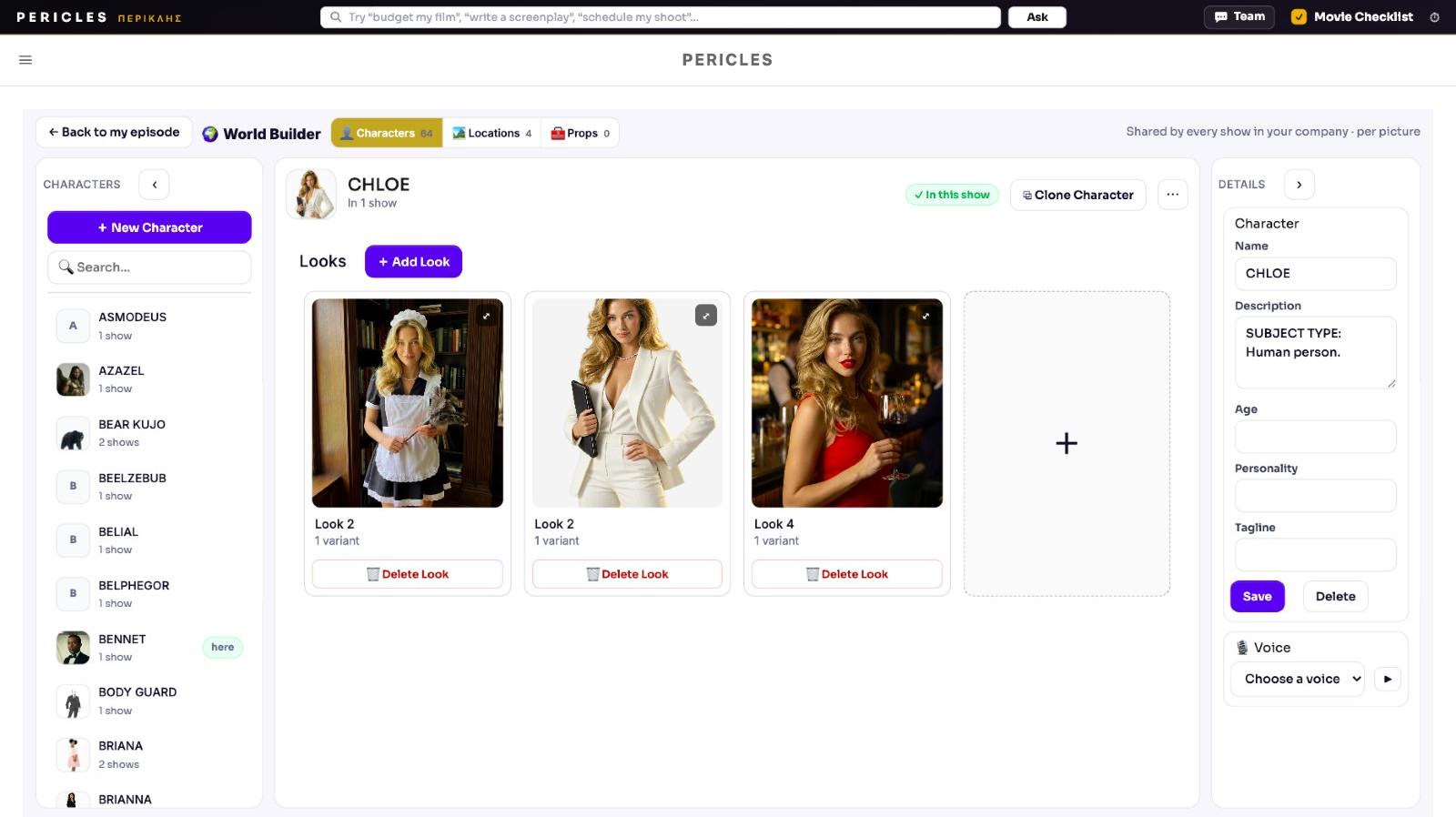Open the three-dot more options menu
The image size is (1456, 817).
(1172, 195)
